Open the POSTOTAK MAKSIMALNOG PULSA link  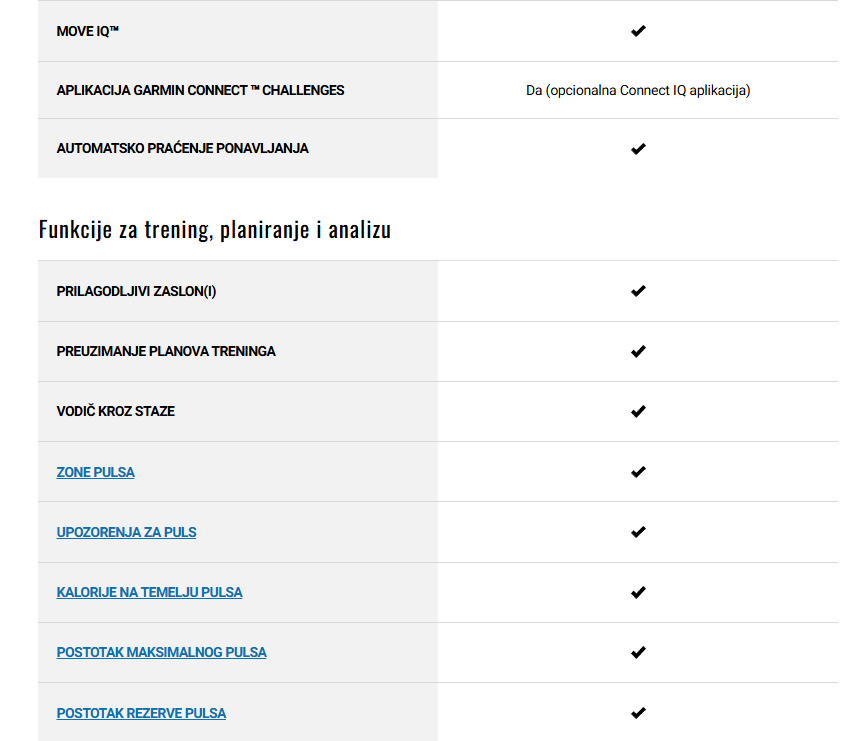161,652
